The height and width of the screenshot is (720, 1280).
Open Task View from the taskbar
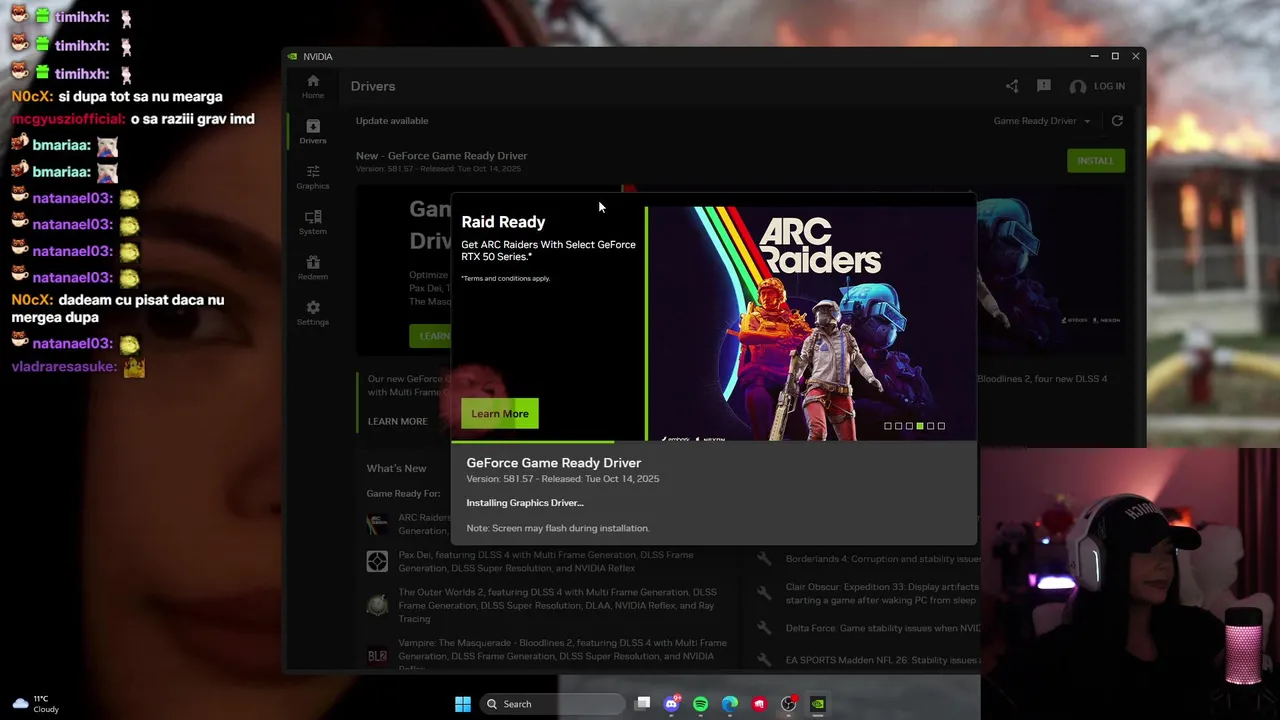pos(643,704)
